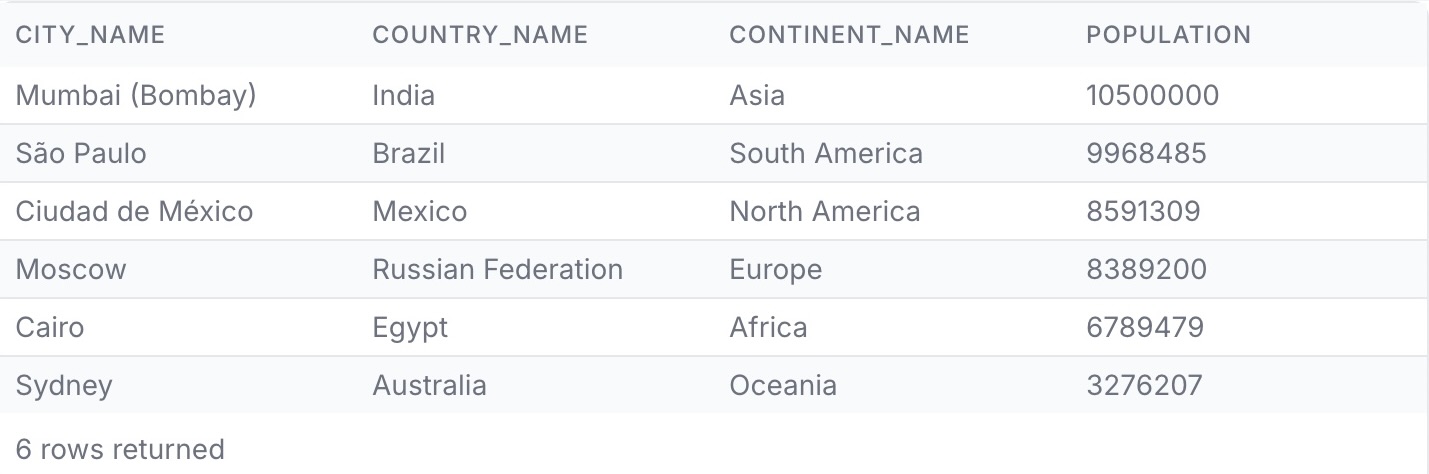Viewport: 1429px width, 474px height.
Task: Select the Oceania continent cell
Action: click(783, 386)
